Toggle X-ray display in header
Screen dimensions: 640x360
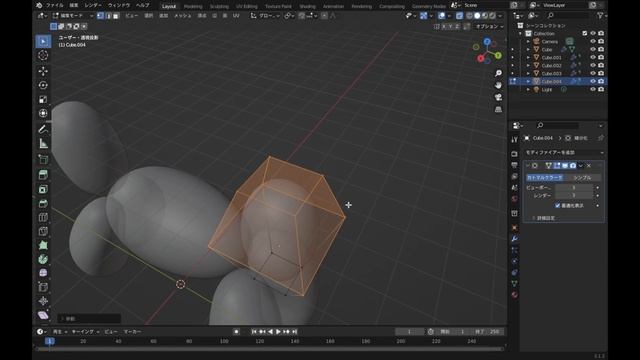pyautogui.click(x=460, y=16)
